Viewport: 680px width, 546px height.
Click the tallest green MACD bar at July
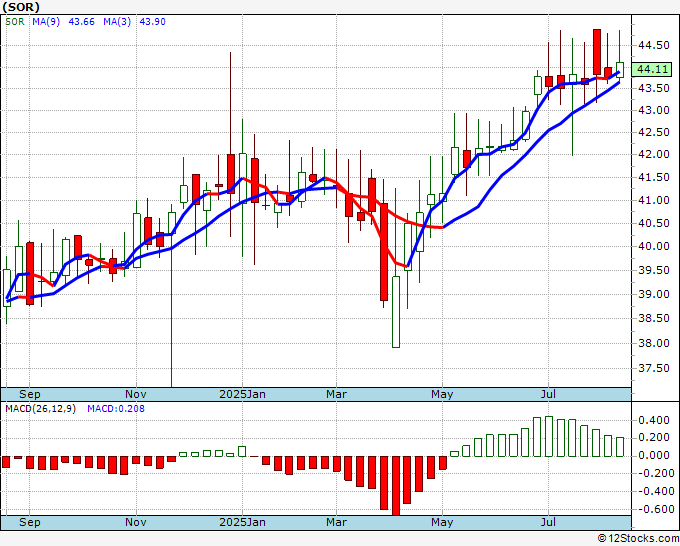[549, 436]
